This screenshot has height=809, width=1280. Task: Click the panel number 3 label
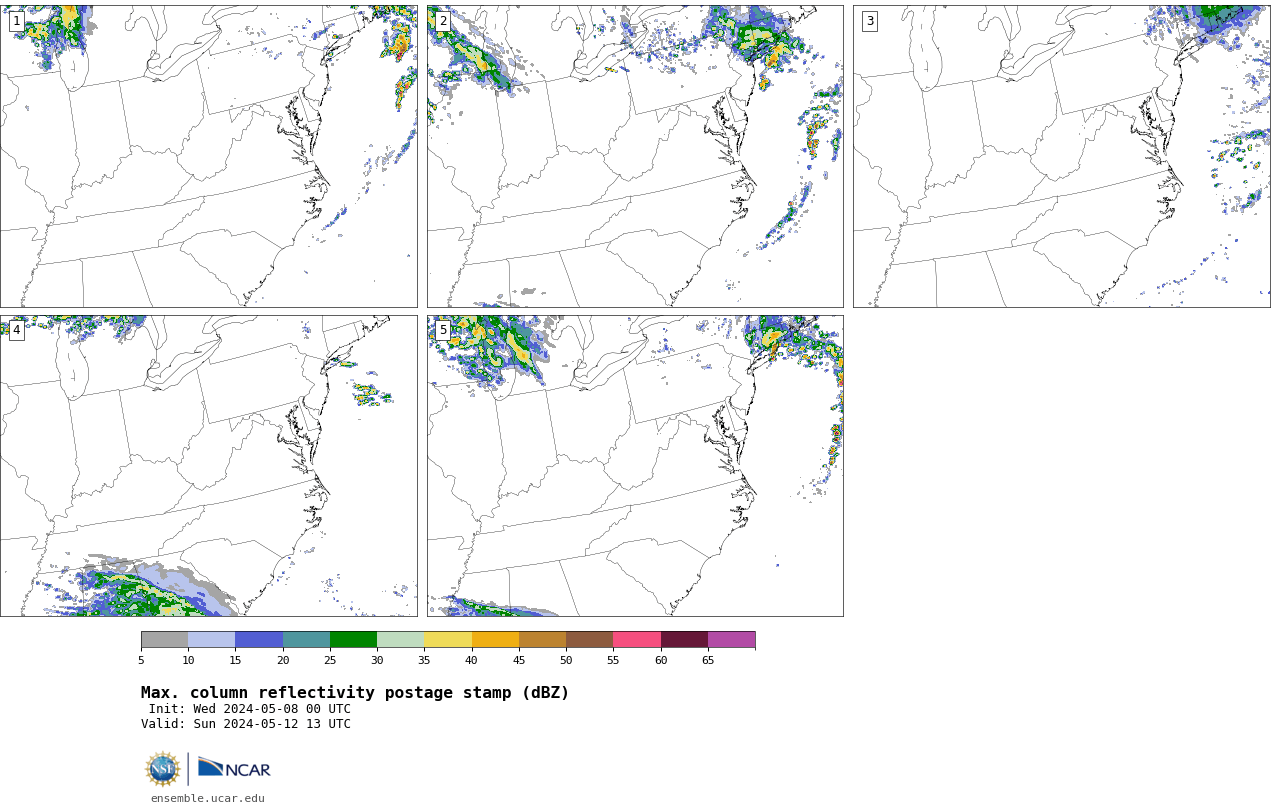[869, 21]
